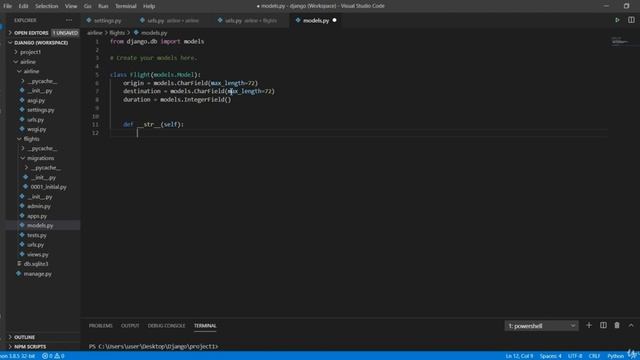Maximize the terminal panel with the chevron up

click(631, 325)
